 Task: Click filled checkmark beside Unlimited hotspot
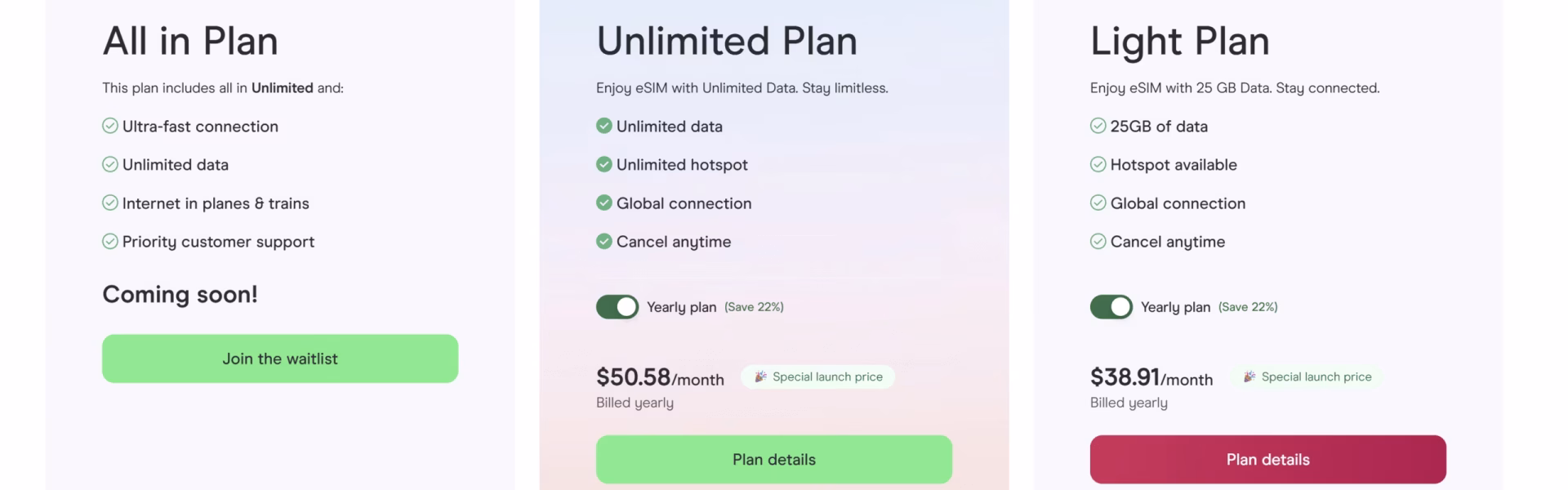tap(604, 164)
